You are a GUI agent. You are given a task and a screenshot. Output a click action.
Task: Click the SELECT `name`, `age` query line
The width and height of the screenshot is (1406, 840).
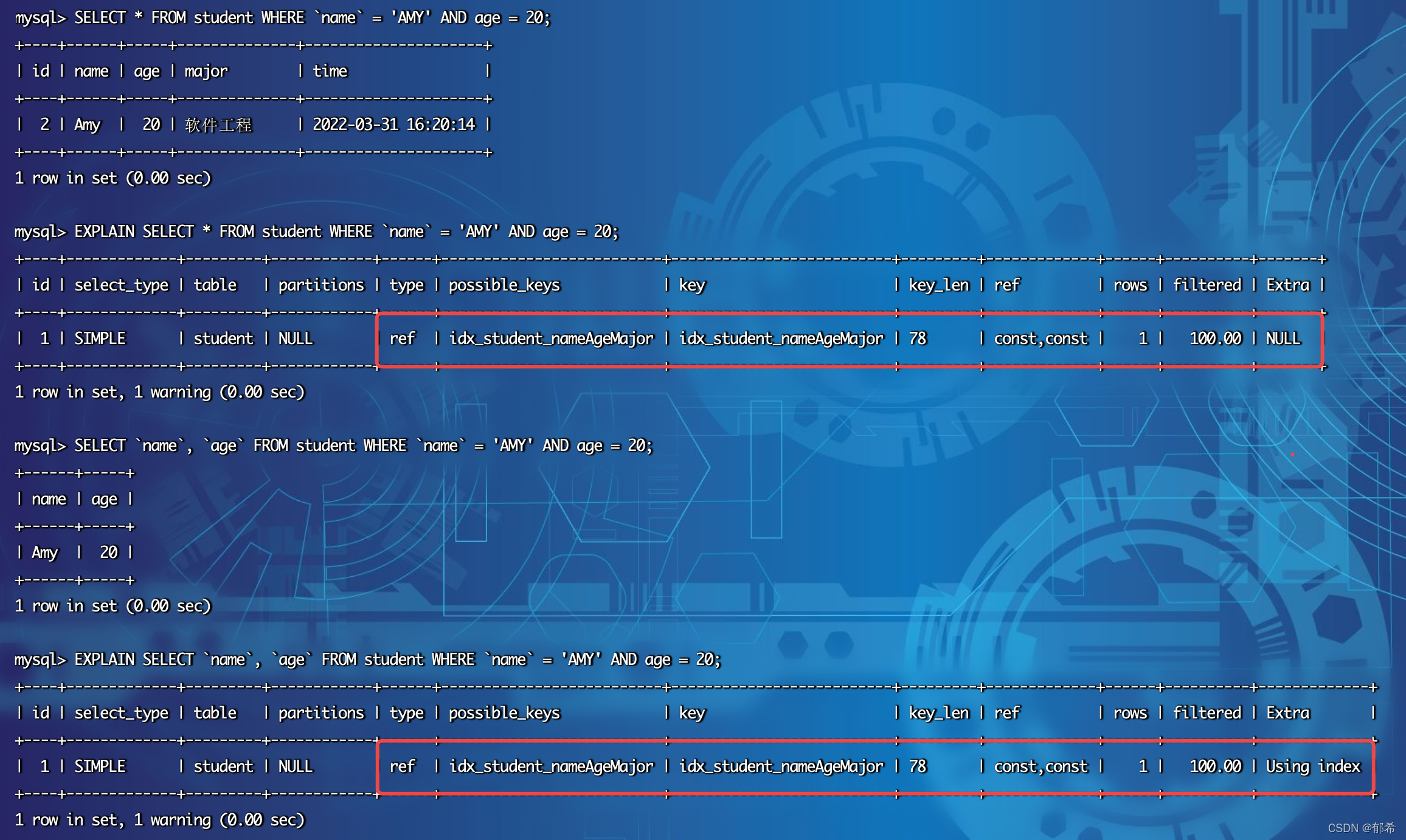point(333,446)
